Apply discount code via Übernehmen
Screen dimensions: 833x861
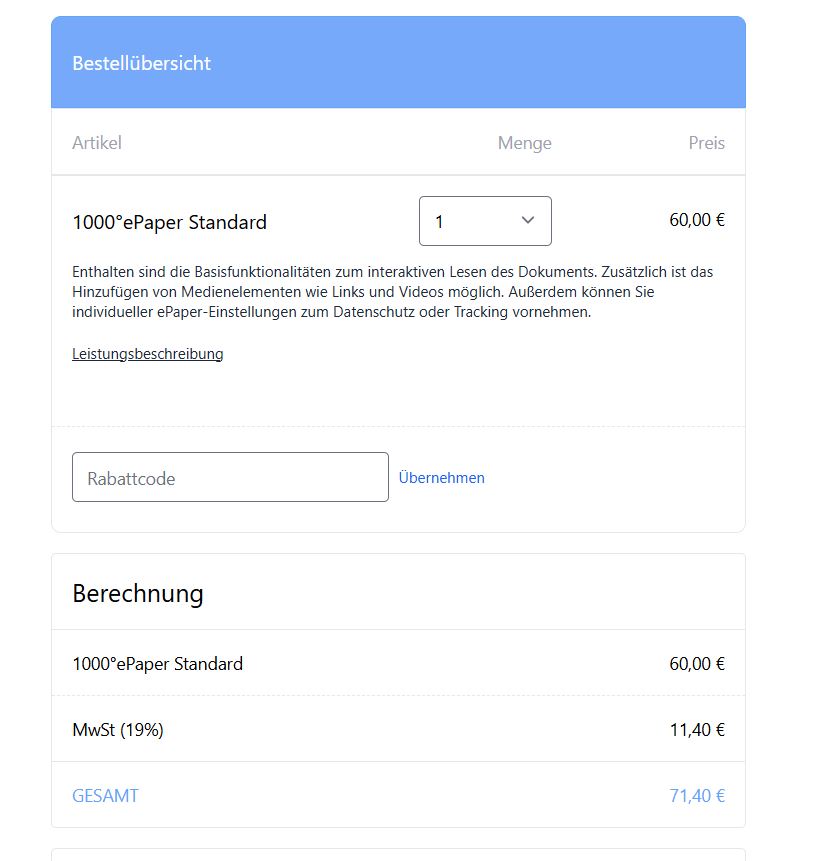441,478
